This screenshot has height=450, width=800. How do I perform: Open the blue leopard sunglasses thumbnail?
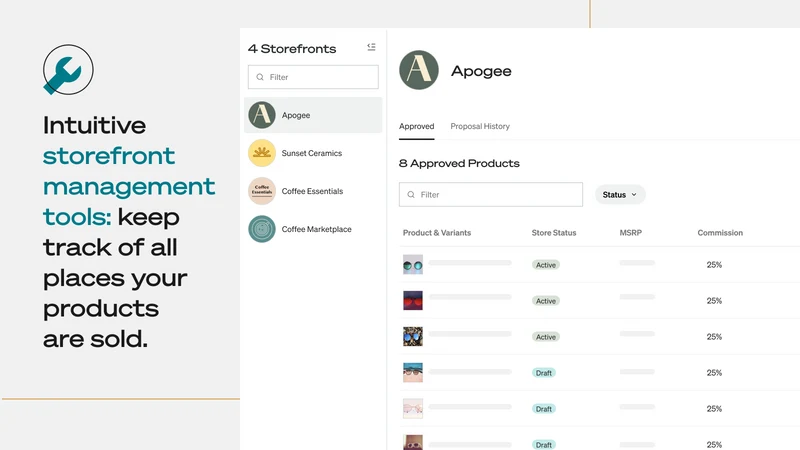pos(413,337)
